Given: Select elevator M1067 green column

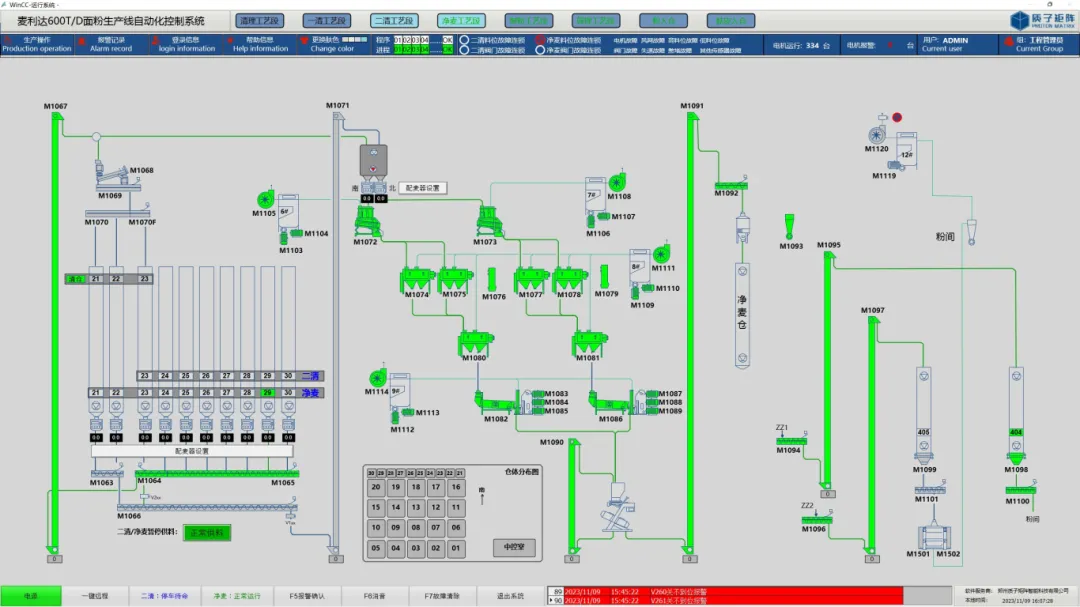Looking at the screenshot, I should point(55,332).
